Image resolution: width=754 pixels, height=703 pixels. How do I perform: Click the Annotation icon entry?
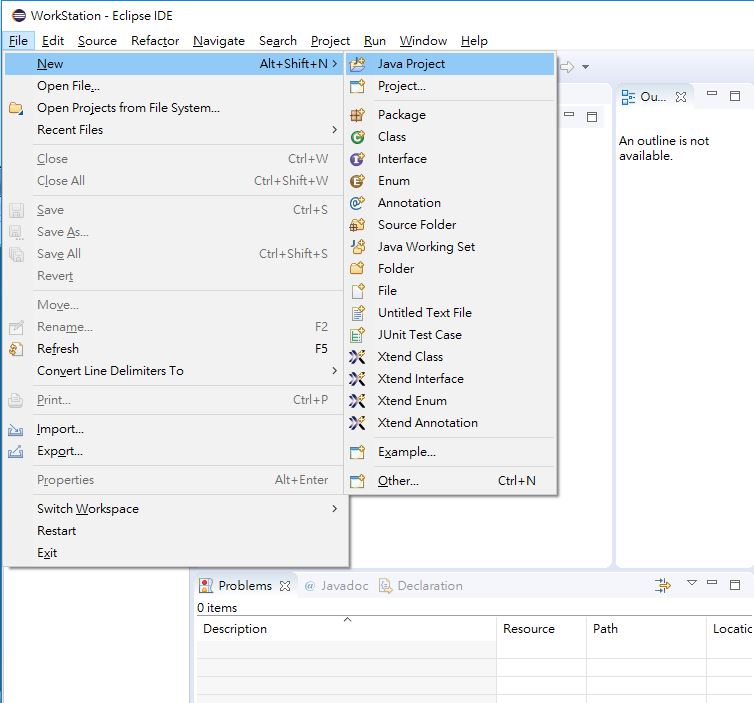coord(358,203)
